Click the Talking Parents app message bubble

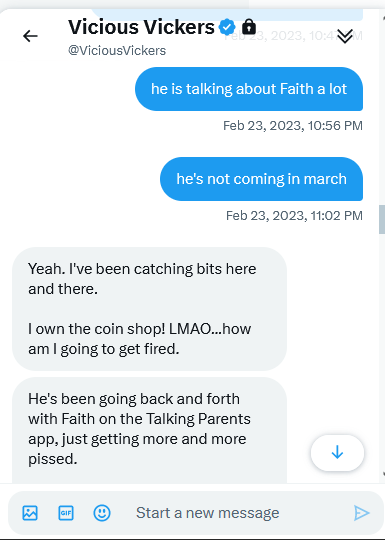coord(149,430)
